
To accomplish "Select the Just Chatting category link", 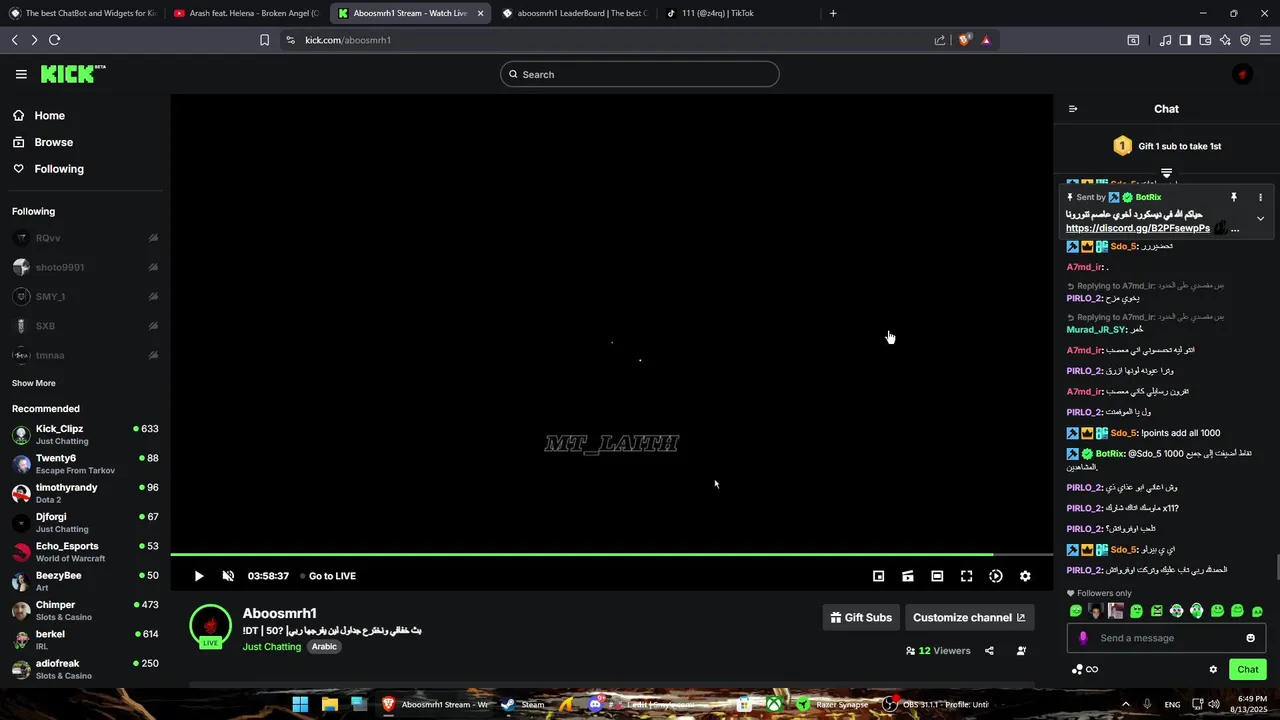I will [272, 647].
